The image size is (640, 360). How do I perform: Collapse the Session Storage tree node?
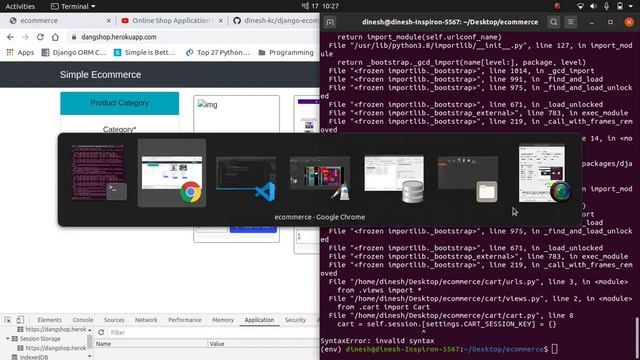[x=7, y=339]
